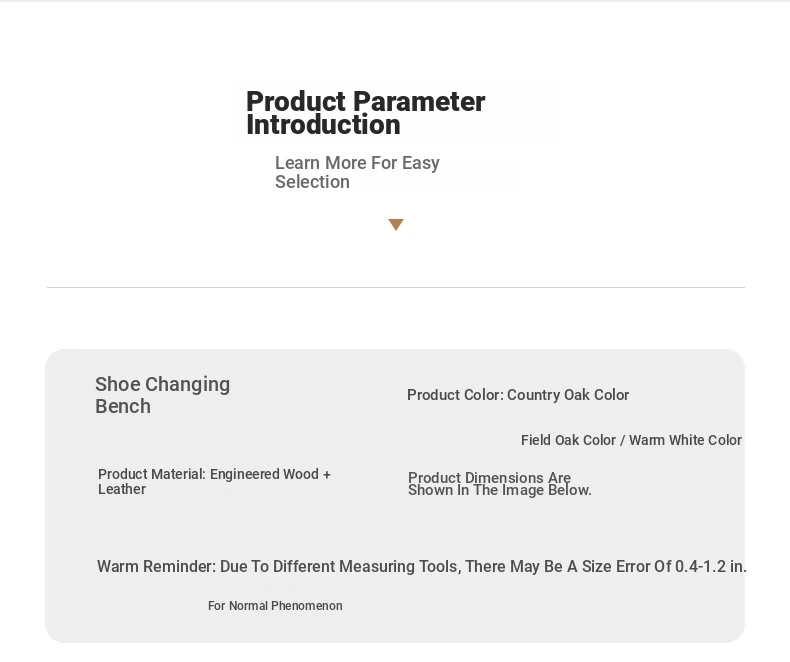This screenshot has width=790, height=662.
Task: Click "Shown In The Image Below." text
Action: coord(500,490)
